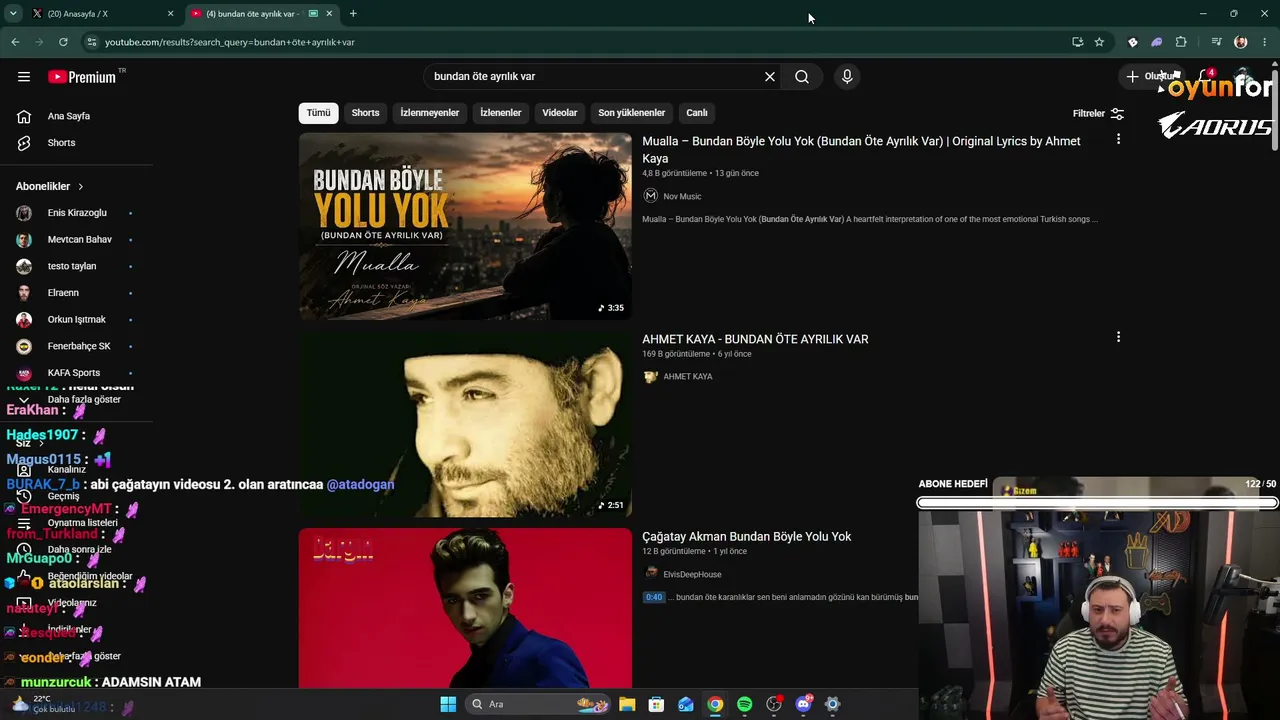Viewport: 1280px width, 720px height.
Task: Select the İzlenenler filter chip
Action: (x=500, y=113)
